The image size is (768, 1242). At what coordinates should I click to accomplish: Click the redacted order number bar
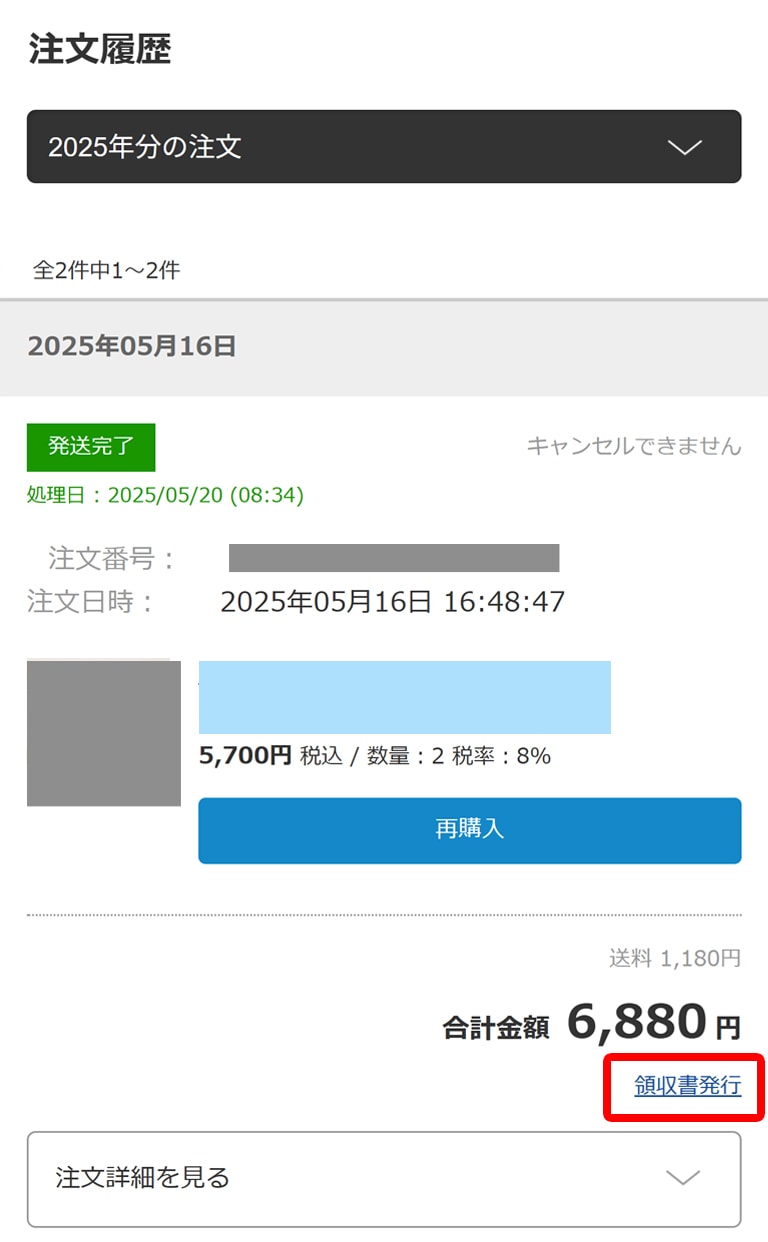pos(393,558)
